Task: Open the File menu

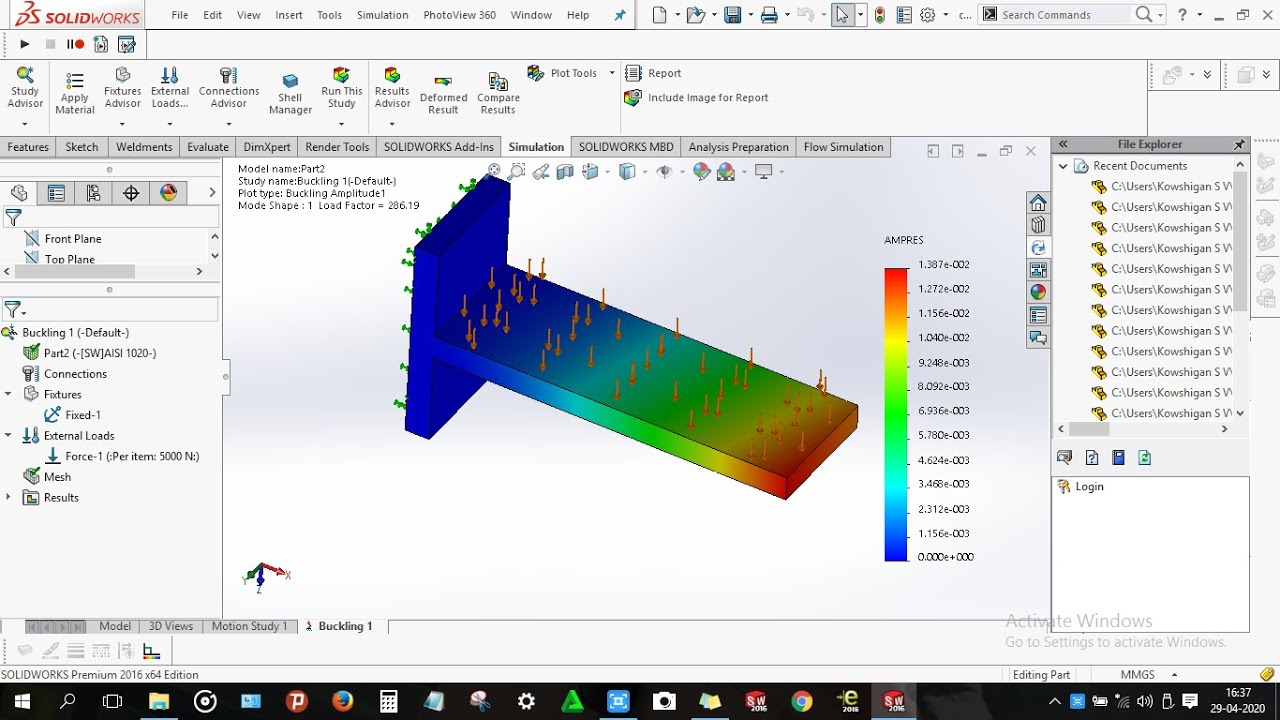Action: pos(180,15)
